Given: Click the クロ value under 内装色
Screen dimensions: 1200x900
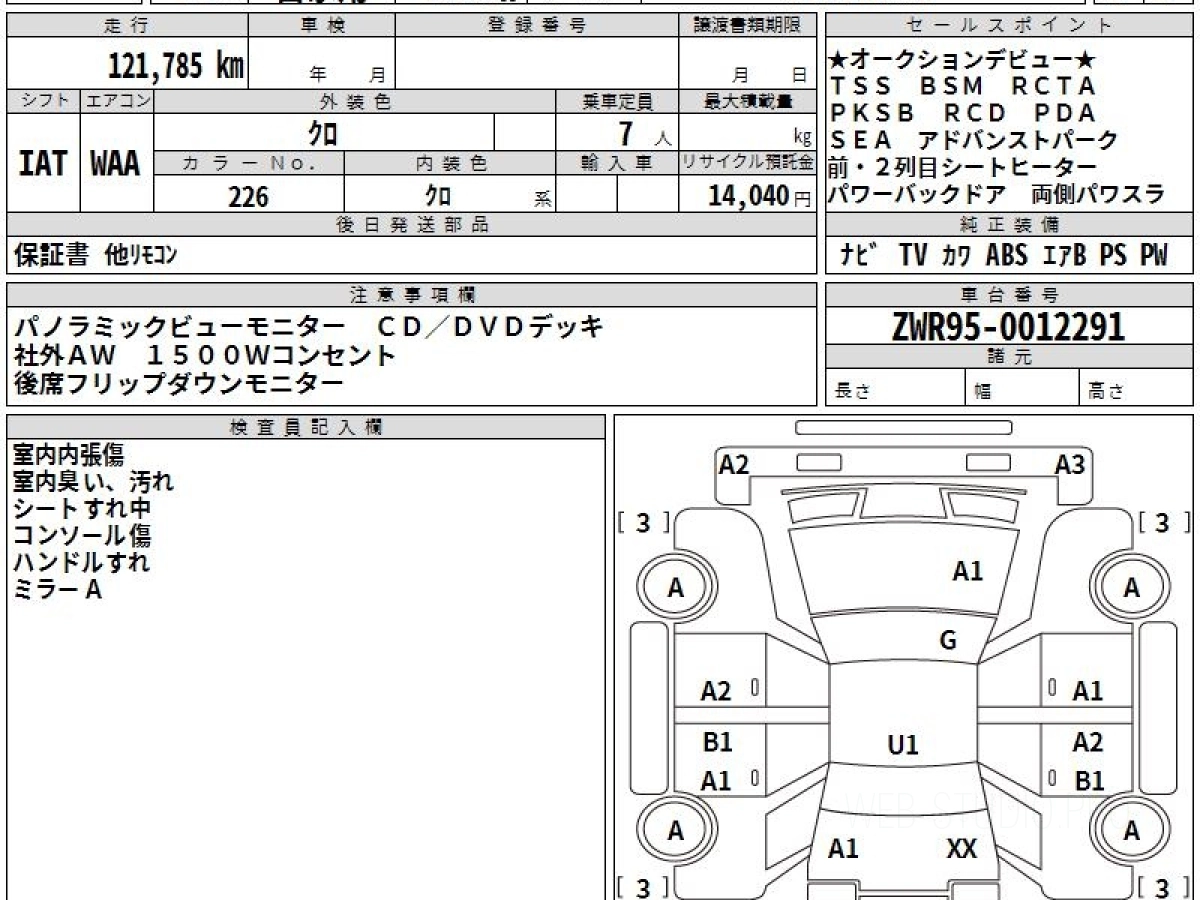Looking at the screenshot, I should pos(438,195).
